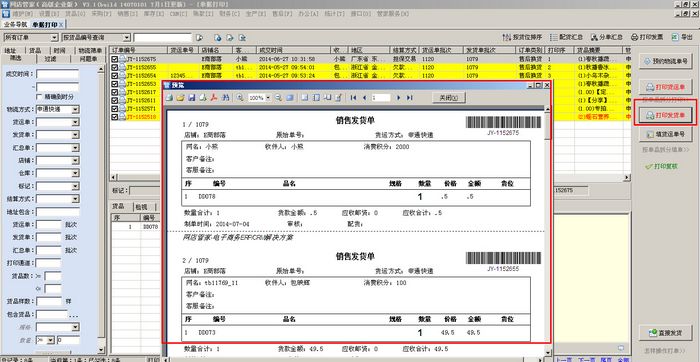The width and height of the screenshot is (700, 362).
Task: Open the 物流方式 dropdown
Action: point(75,109)
